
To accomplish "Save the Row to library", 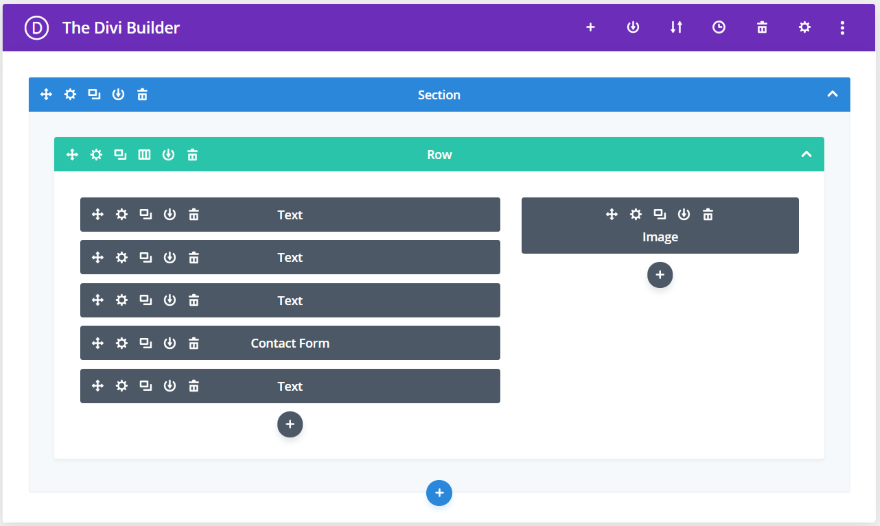I will point(168,154).
